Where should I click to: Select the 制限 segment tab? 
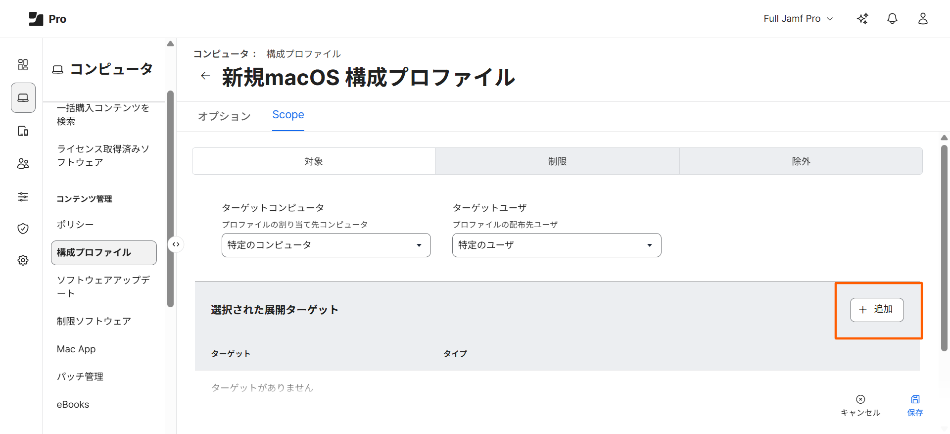click(x=557, y=161)
